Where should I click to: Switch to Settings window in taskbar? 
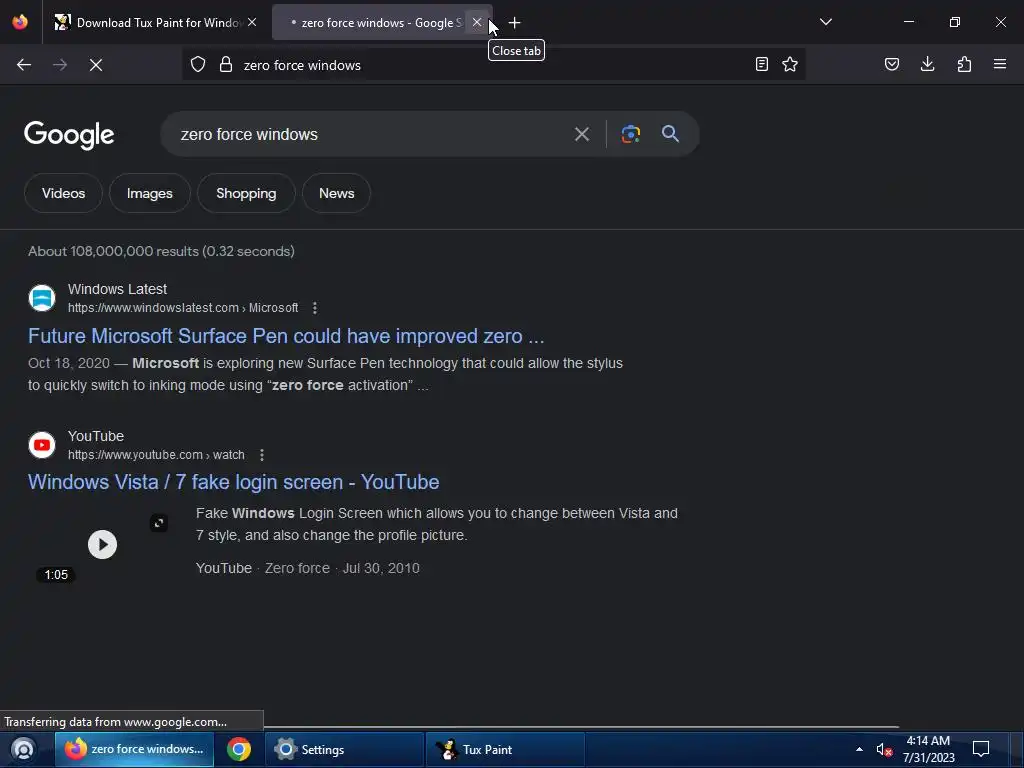tap(344, 750)
